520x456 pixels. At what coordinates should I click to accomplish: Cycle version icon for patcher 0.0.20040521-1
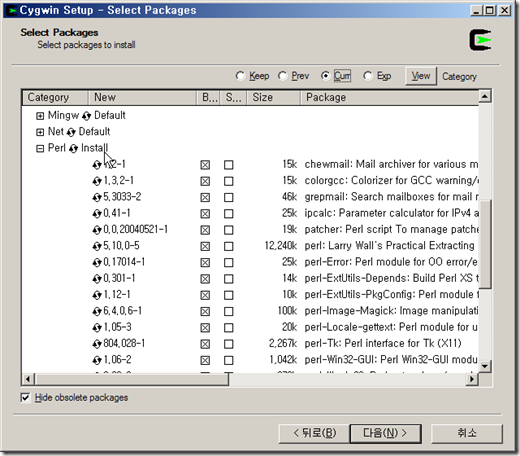97,230
